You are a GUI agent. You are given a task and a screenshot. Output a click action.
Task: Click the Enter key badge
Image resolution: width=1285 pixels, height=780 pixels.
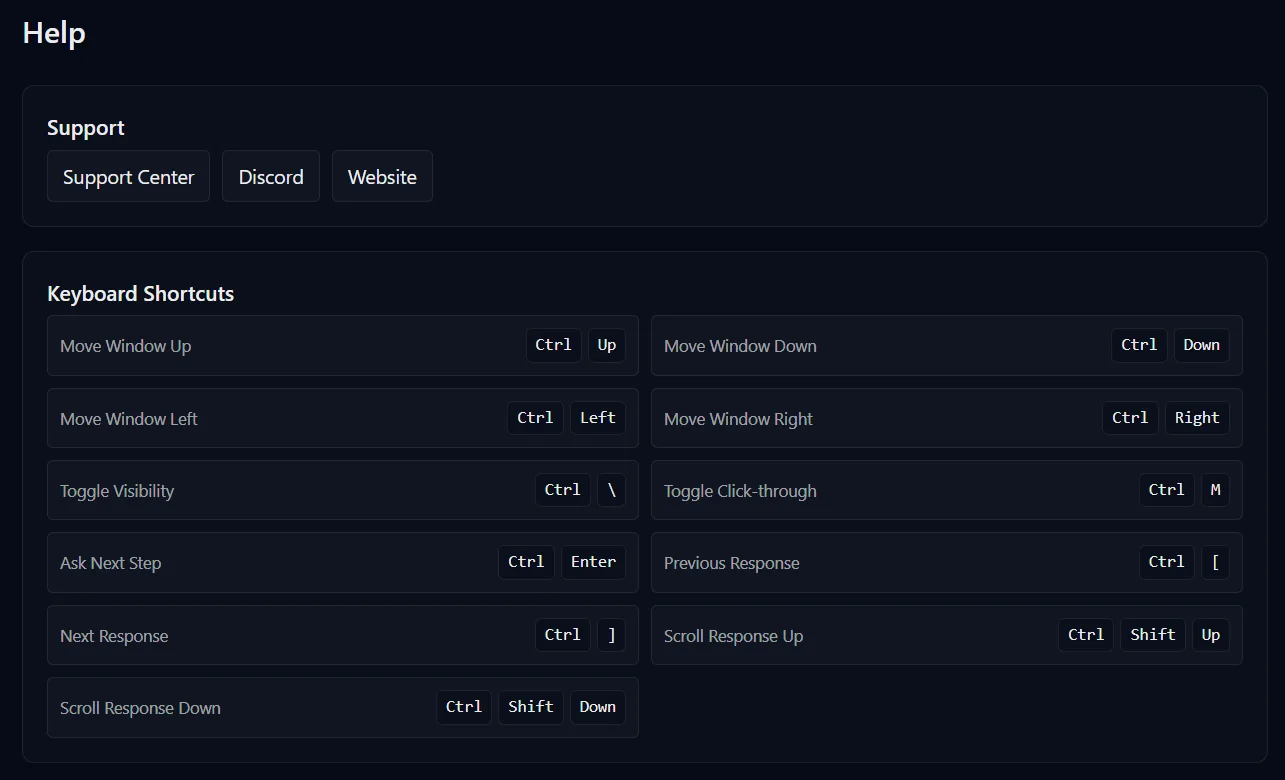click(593, 562)
